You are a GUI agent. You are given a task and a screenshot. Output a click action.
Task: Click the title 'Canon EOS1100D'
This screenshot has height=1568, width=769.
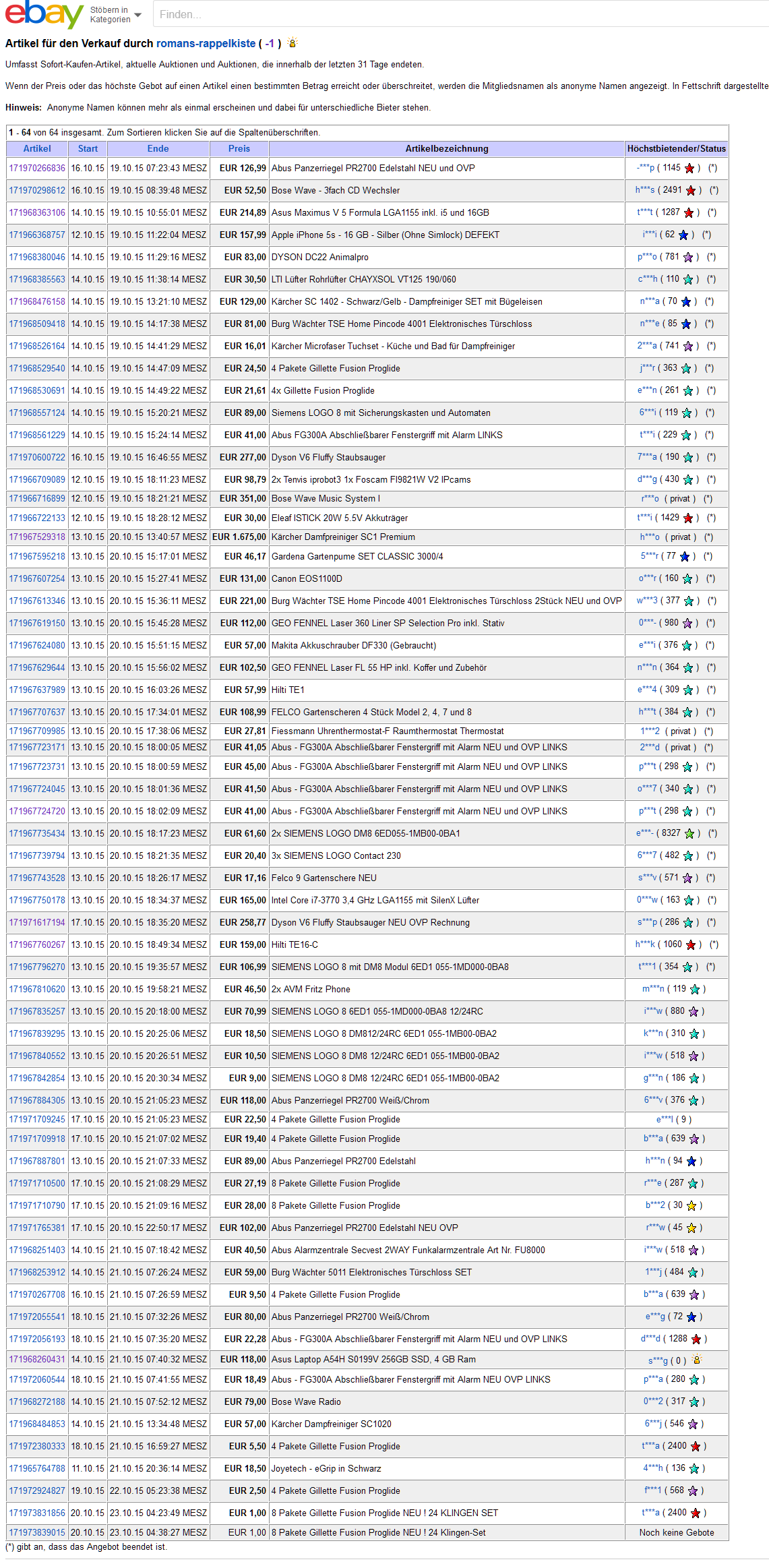click(x=307, y=579)
